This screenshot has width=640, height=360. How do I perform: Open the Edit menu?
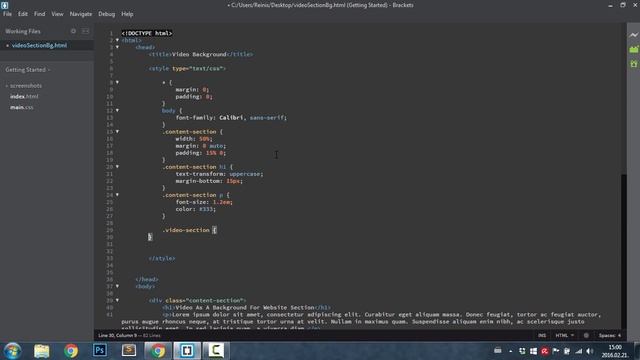pos(23,14)
